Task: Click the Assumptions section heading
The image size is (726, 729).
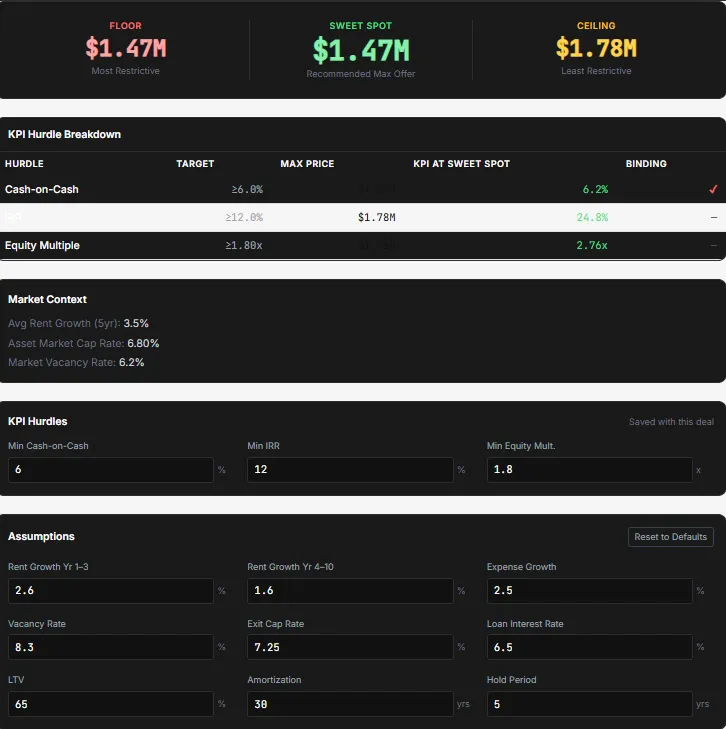Action: (41, 537)
